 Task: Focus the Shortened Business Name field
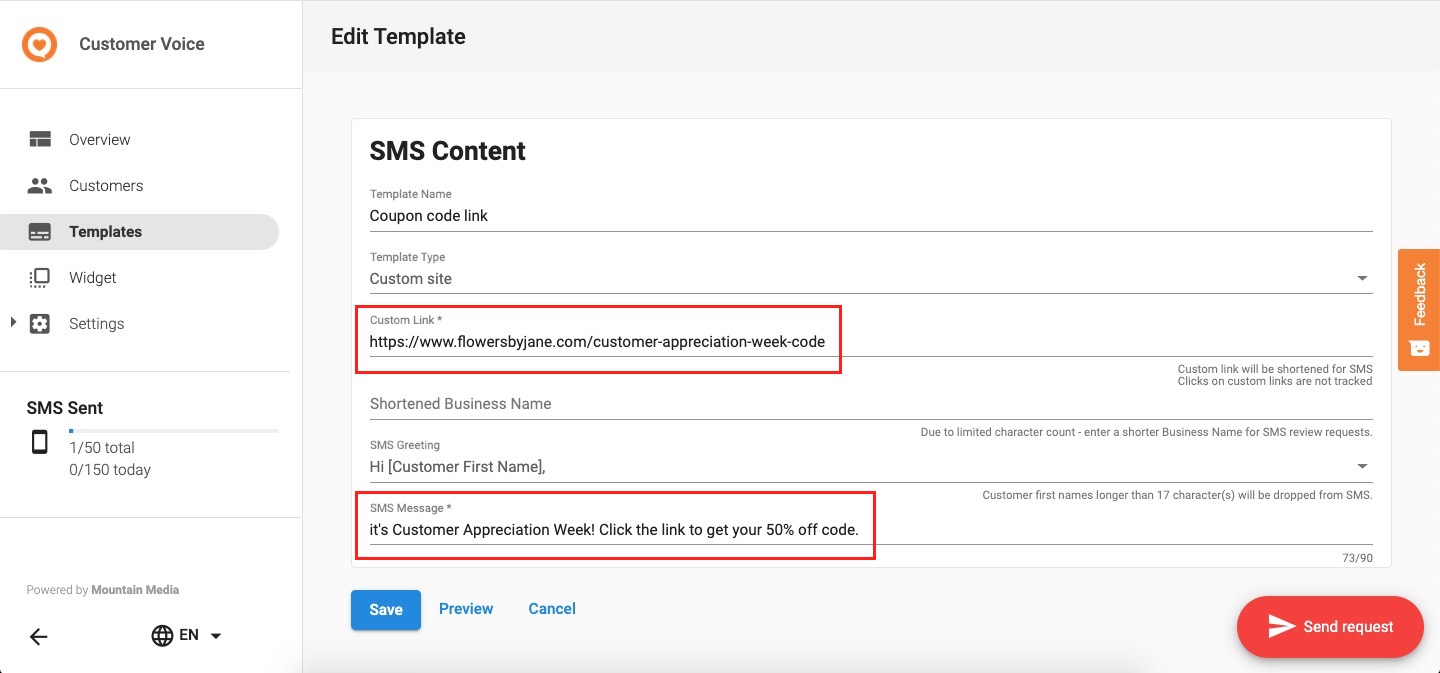click(871, 404)
